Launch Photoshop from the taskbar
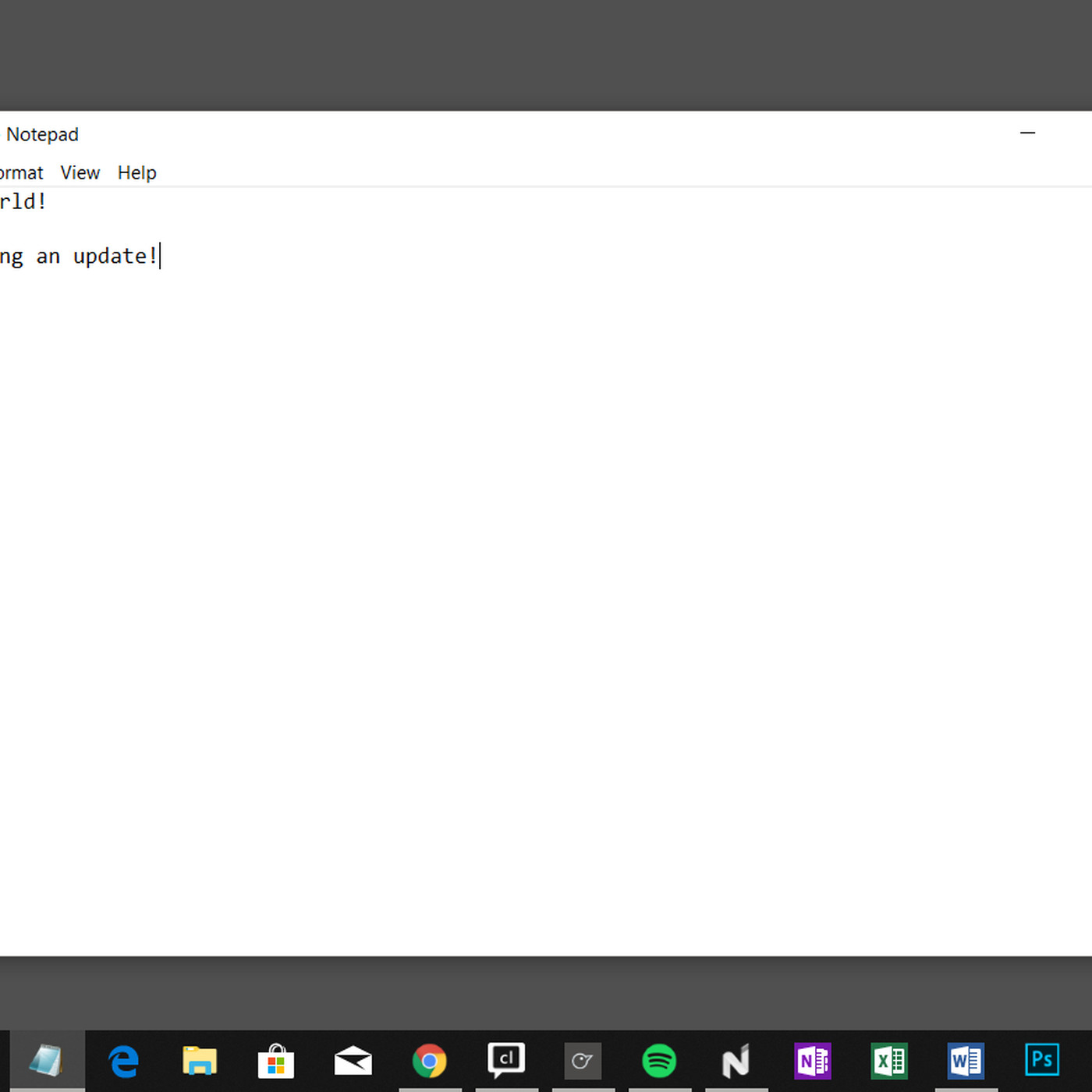The width and height of the screenshot is (1092, 1092). [x=1042, y=1060]
